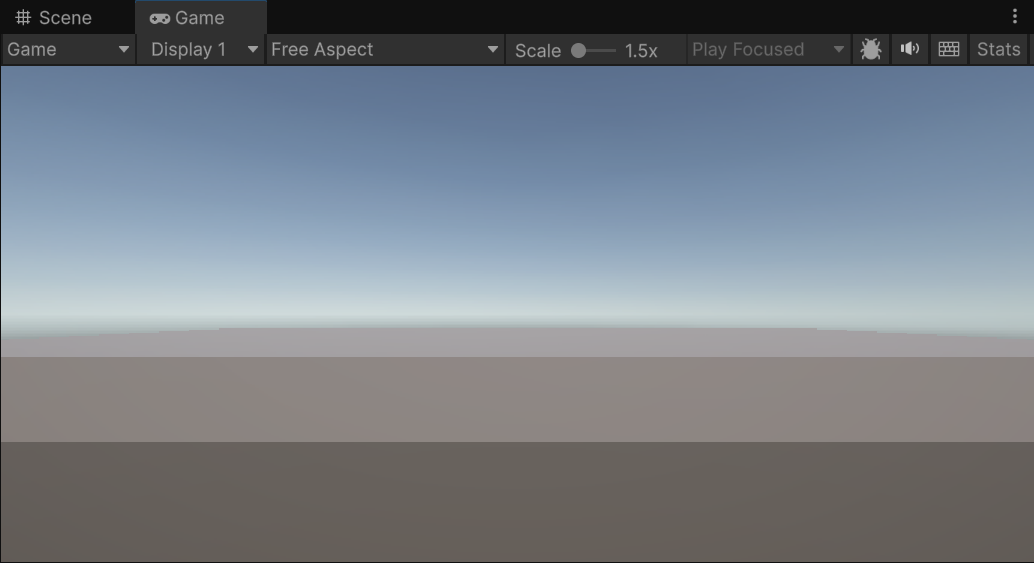Toggle the Frame Debugger bug icon
The width and height of the screenshot is (1034, 563).
click(x=870, y=49)
